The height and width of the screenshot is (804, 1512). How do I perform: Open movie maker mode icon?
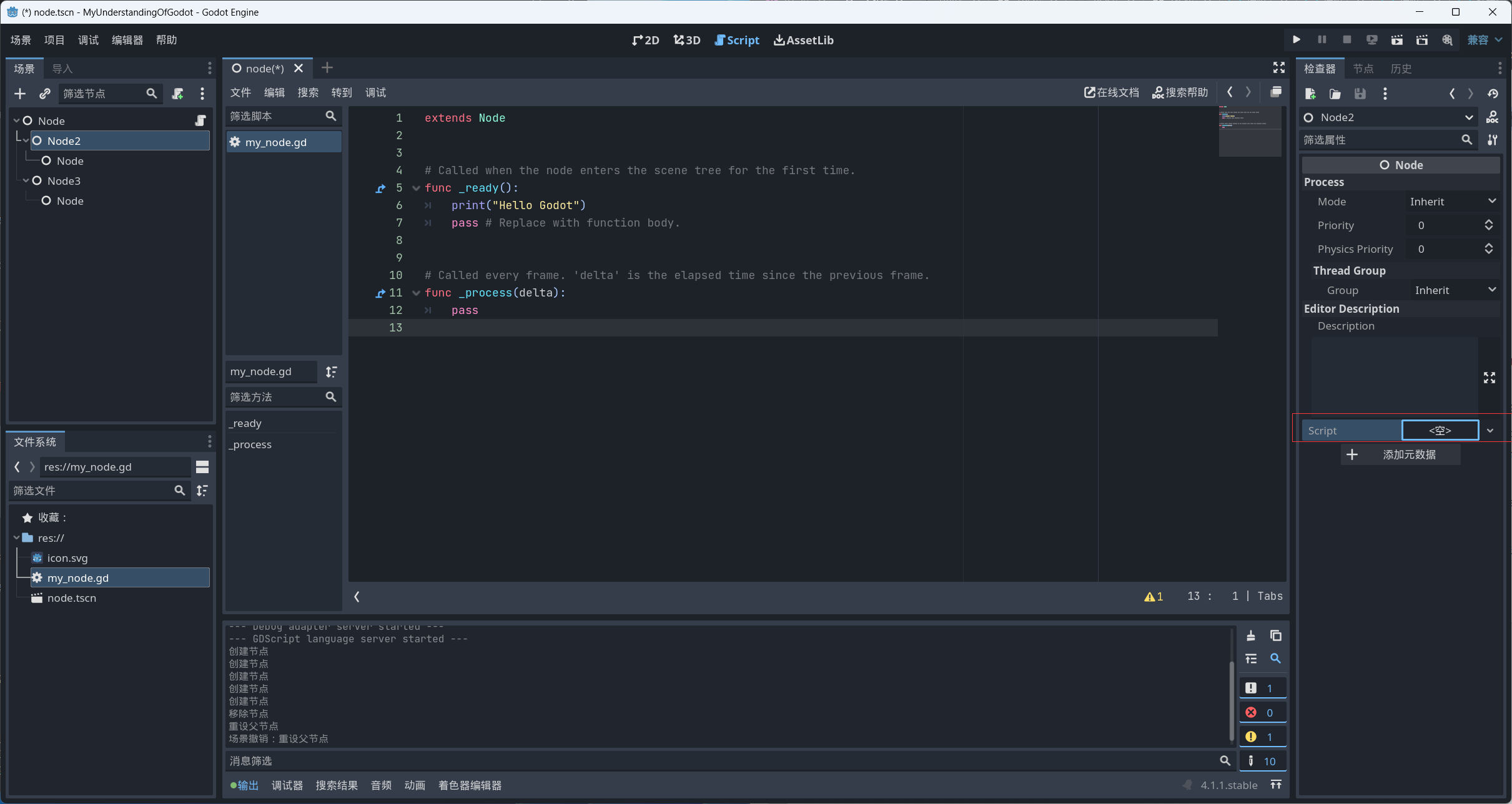[1447, 40]
